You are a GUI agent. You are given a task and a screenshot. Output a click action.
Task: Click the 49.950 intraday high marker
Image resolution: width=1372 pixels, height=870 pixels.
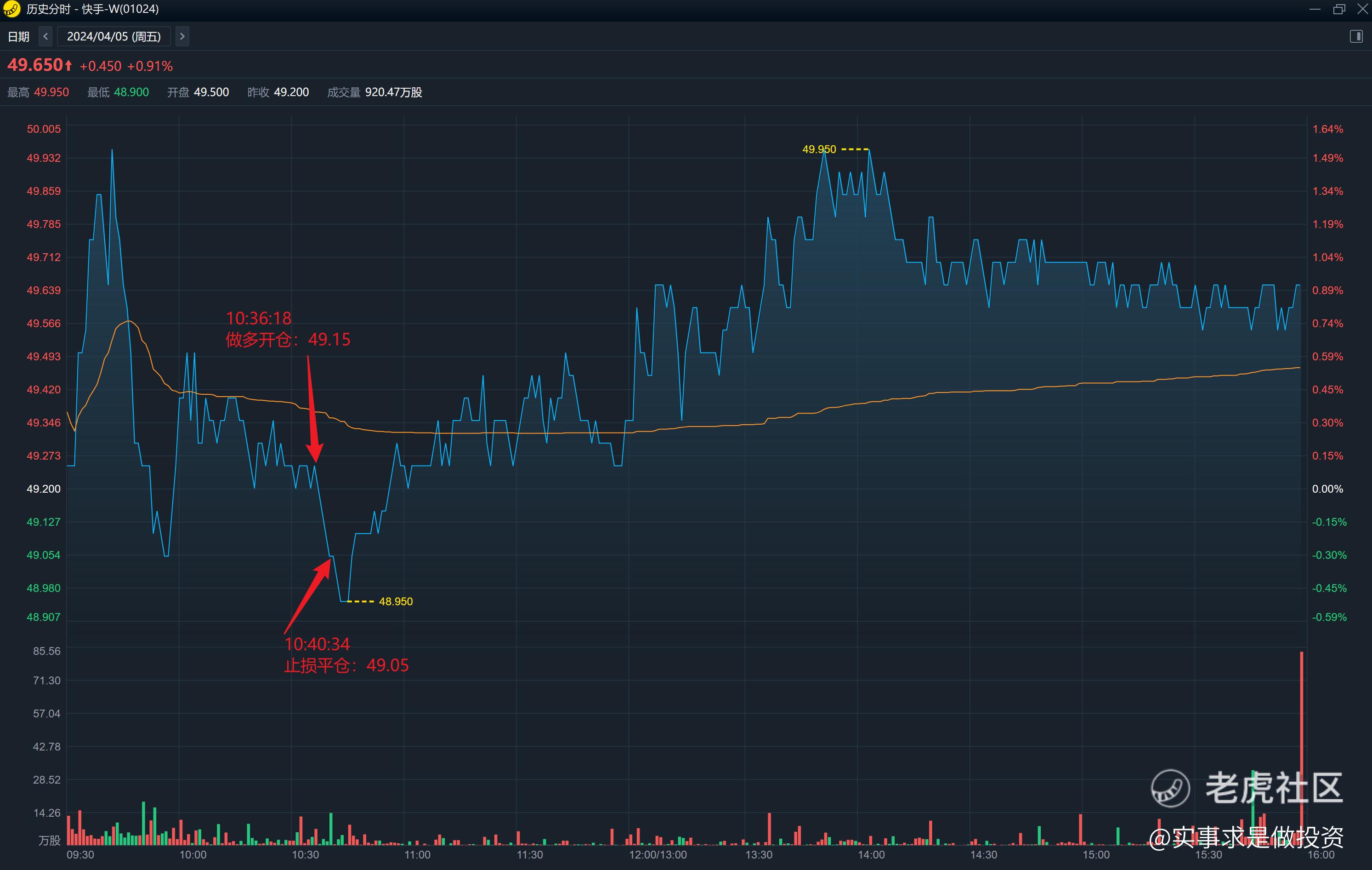tap(819, 149)
